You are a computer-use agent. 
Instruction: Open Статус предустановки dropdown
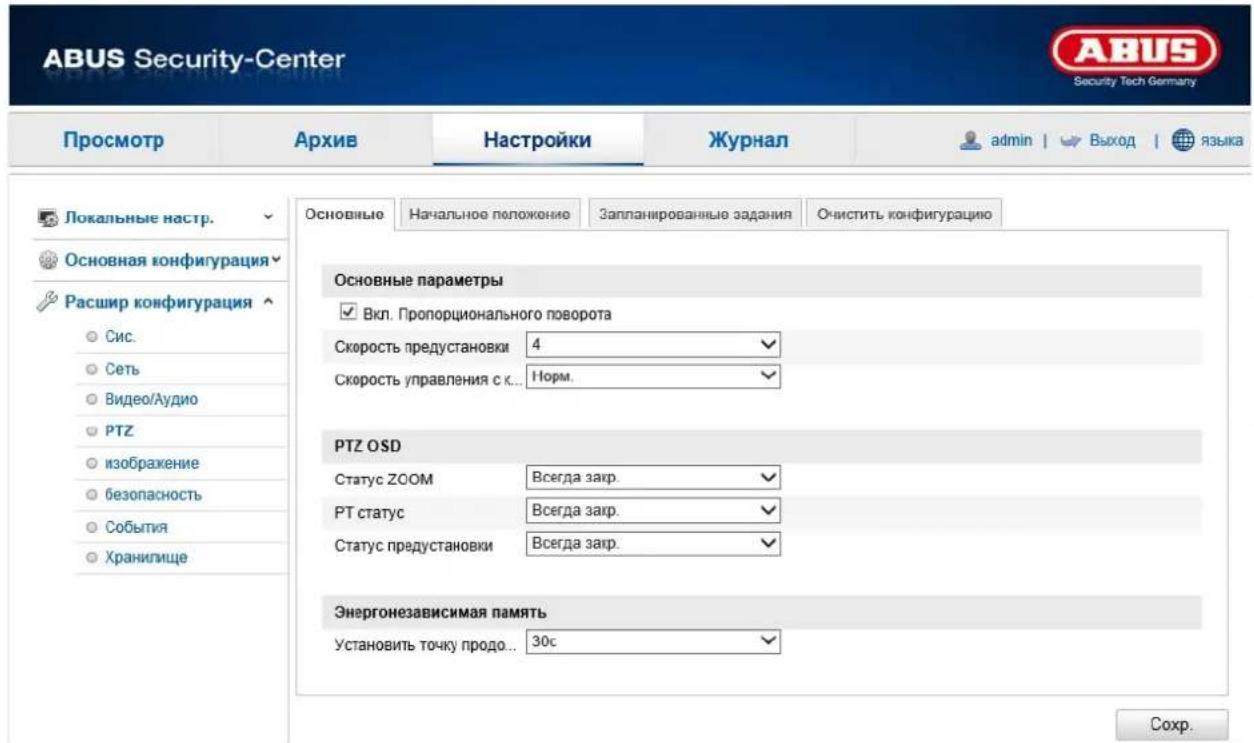tap(652, 543)
